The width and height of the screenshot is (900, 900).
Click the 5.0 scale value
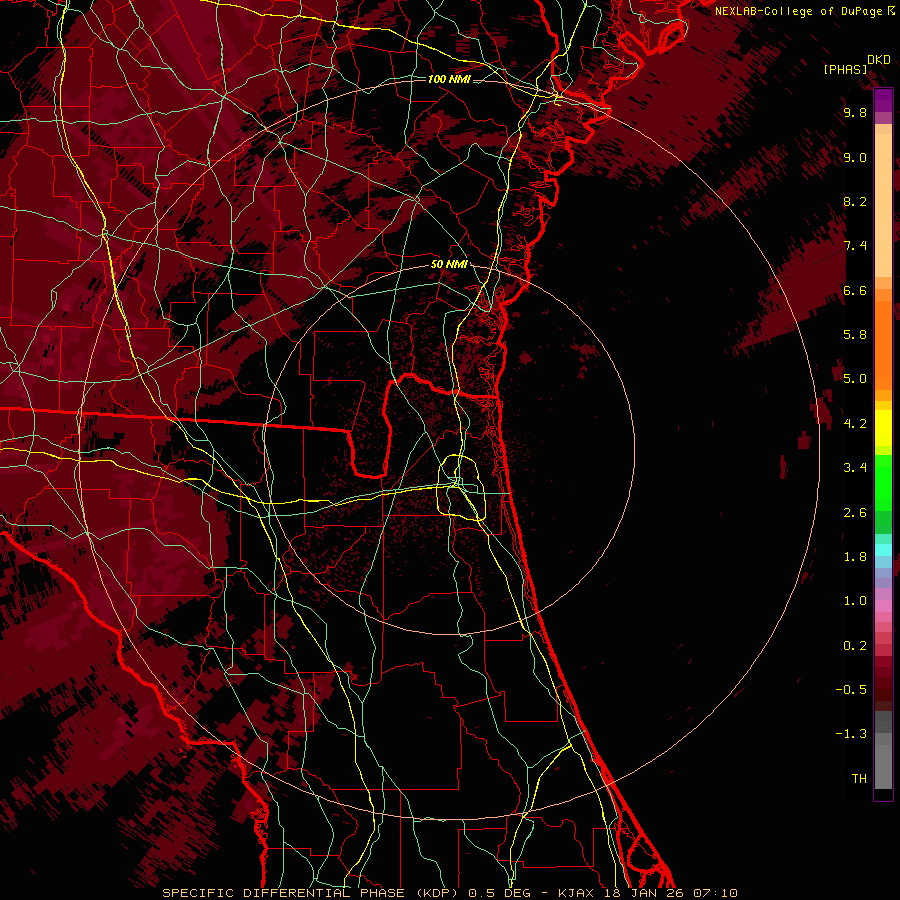(x=855, y=379)
